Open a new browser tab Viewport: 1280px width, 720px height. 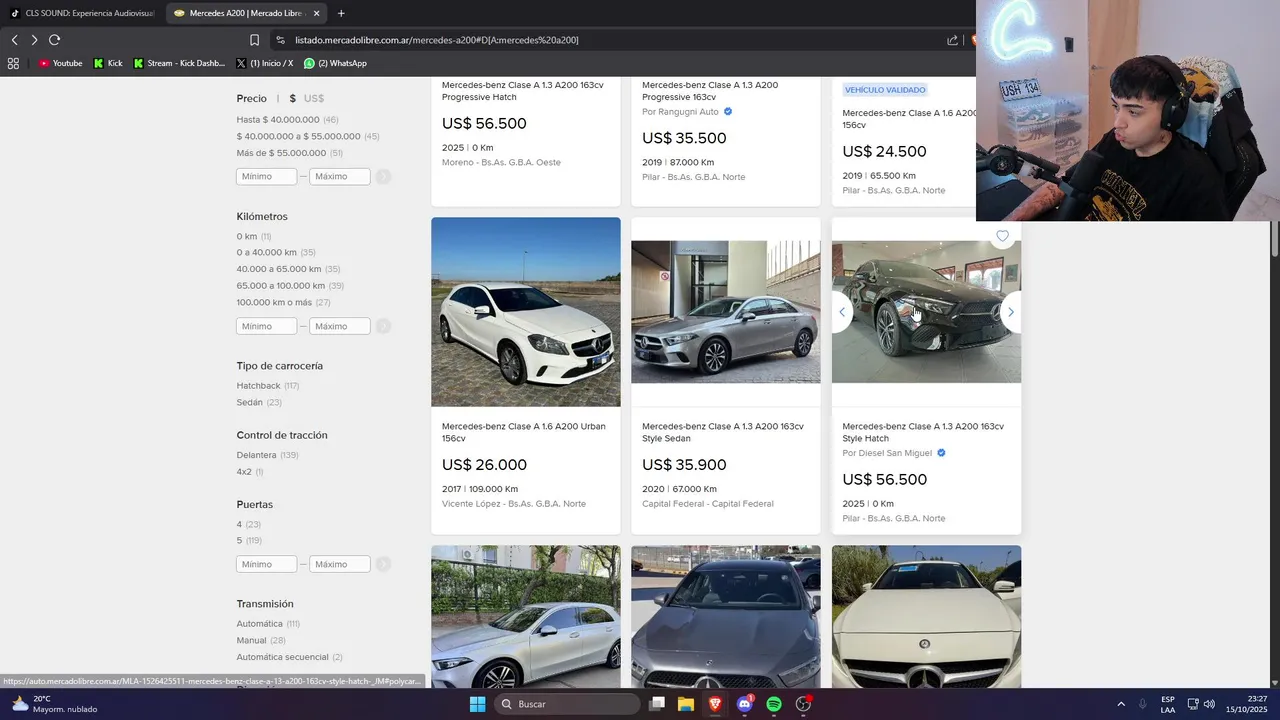(x=341, y=13)
